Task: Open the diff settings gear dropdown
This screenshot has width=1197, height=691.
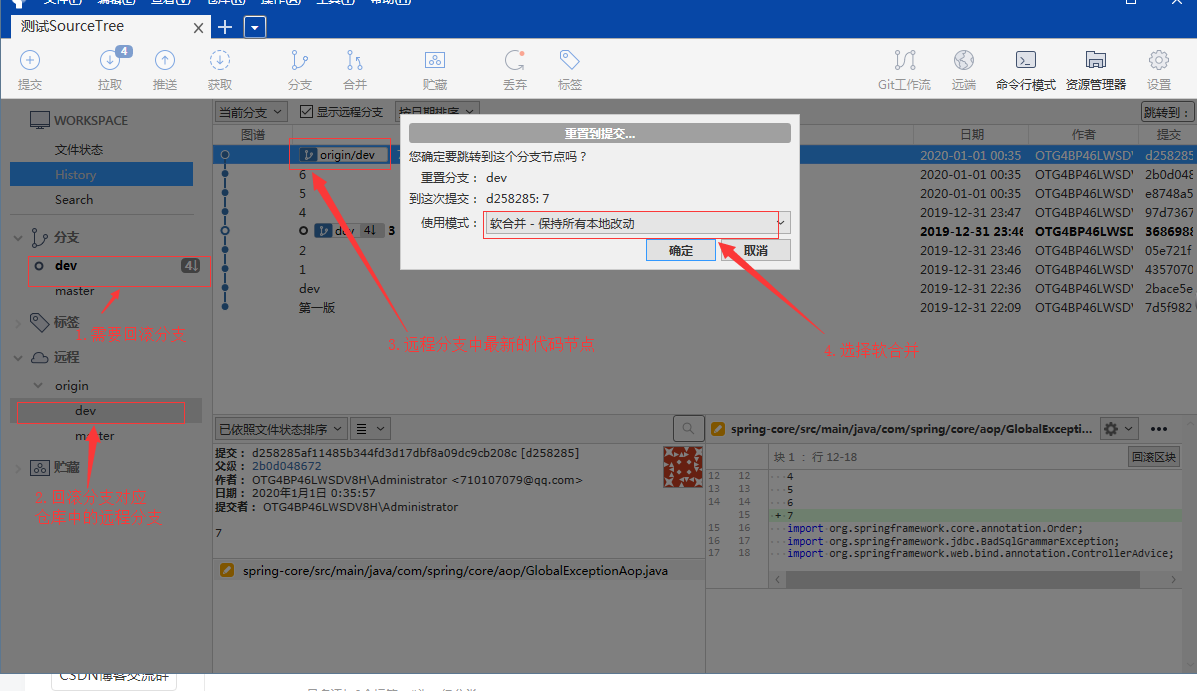Action: [1118, 428]
